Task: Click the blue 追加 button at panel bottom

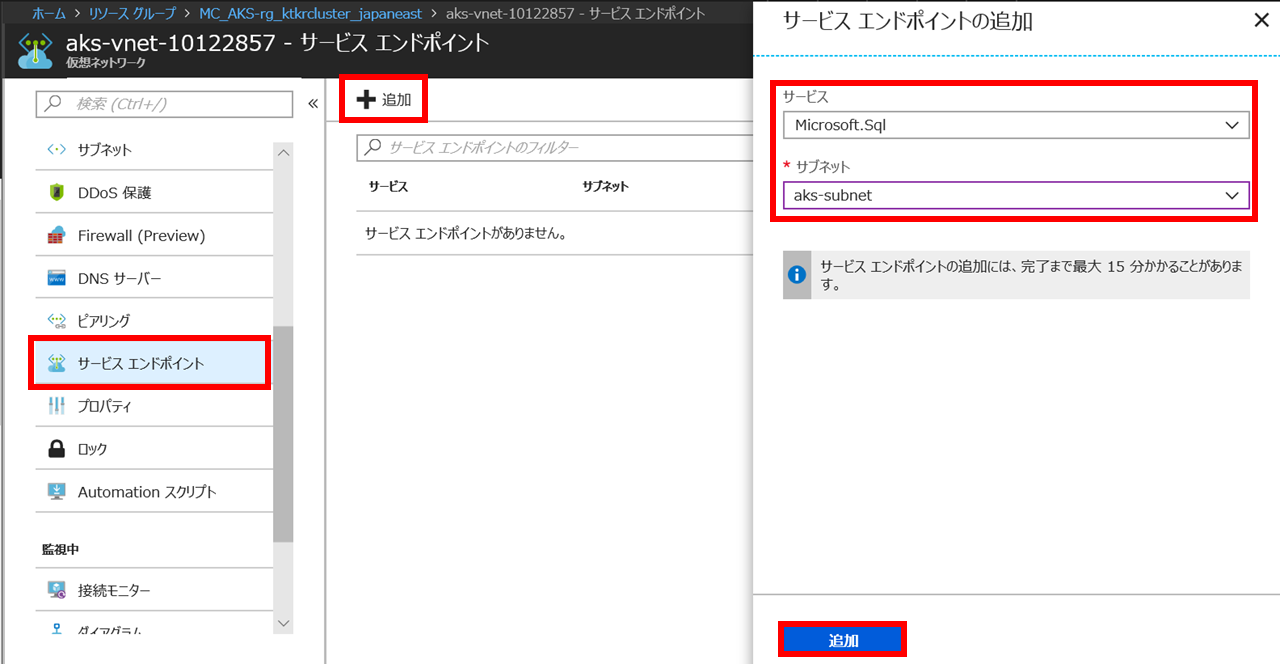Action: [x=843, y=641]
